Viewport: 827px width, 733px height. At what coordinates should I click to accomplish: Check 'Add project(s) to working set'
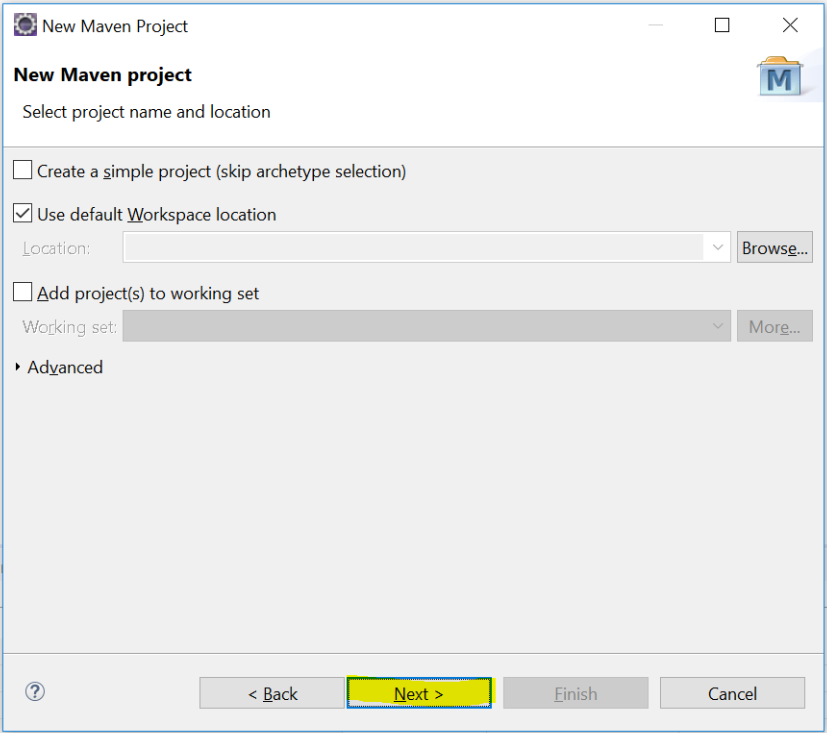tap(21, 292)
